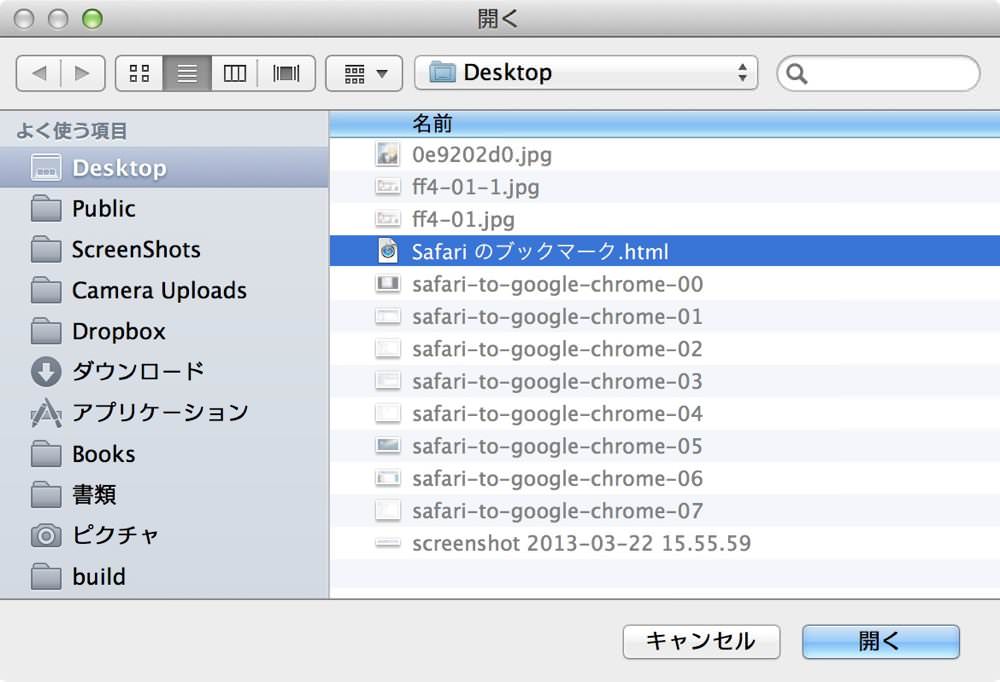Select safari-to-google-chrome-05

[x=665, y=447]
